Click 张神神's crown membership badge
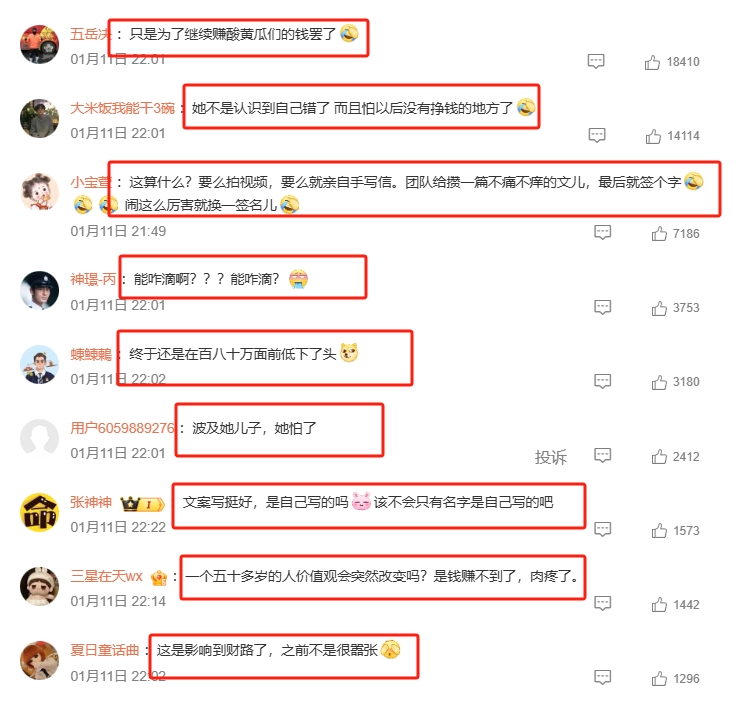The height and width of the screenshot is (711, 733). point(143,504)
